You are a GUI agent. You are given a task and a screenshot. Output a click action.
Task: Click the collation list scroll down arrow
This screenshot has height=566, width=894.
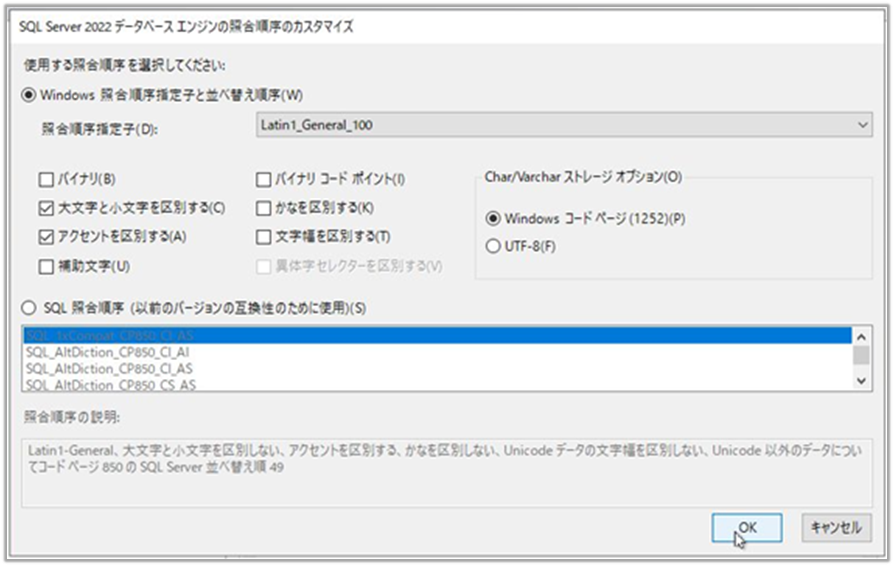pyautogui.click(x=862, y=381)
